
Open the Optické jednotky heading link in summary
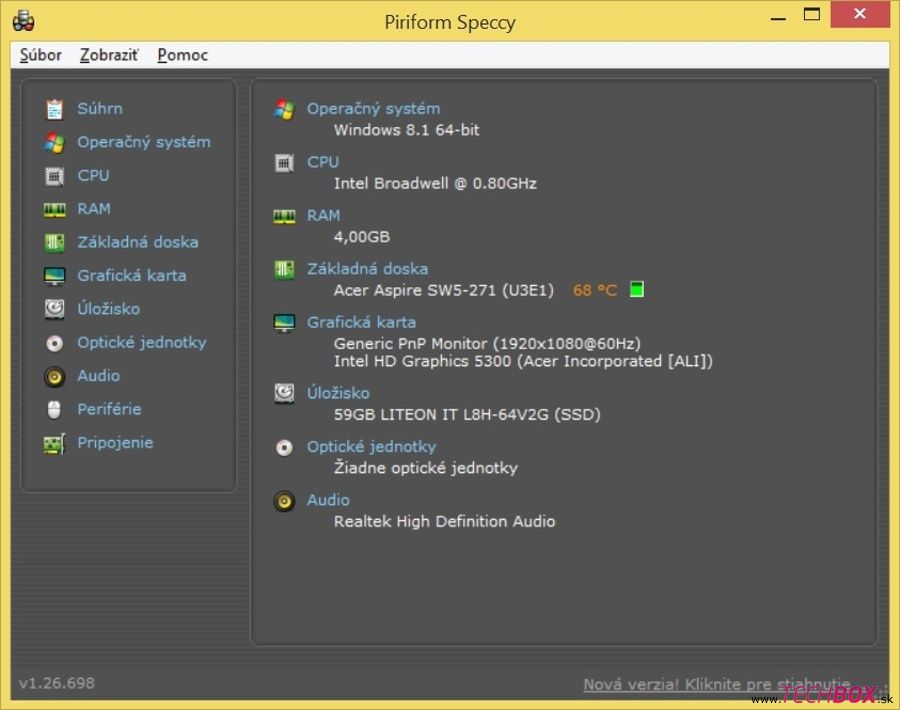pos(371,447)
